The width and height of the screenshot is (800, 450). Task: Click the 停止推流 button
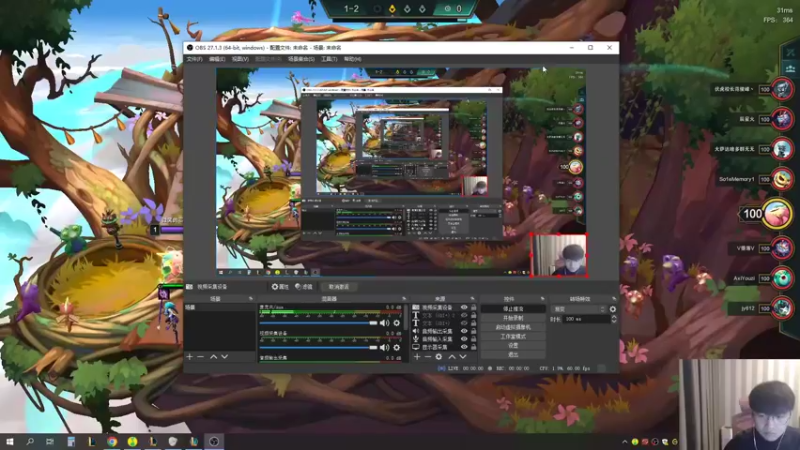(513, 309)
